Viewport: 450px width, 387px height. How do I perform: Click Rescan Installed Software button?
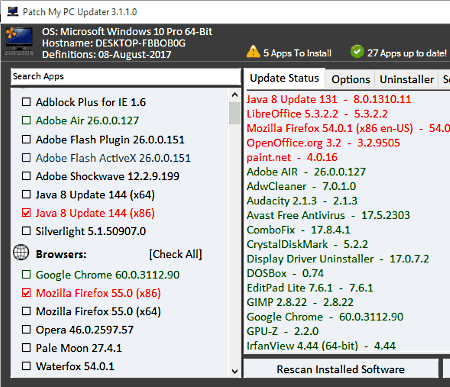pos(341,369)
